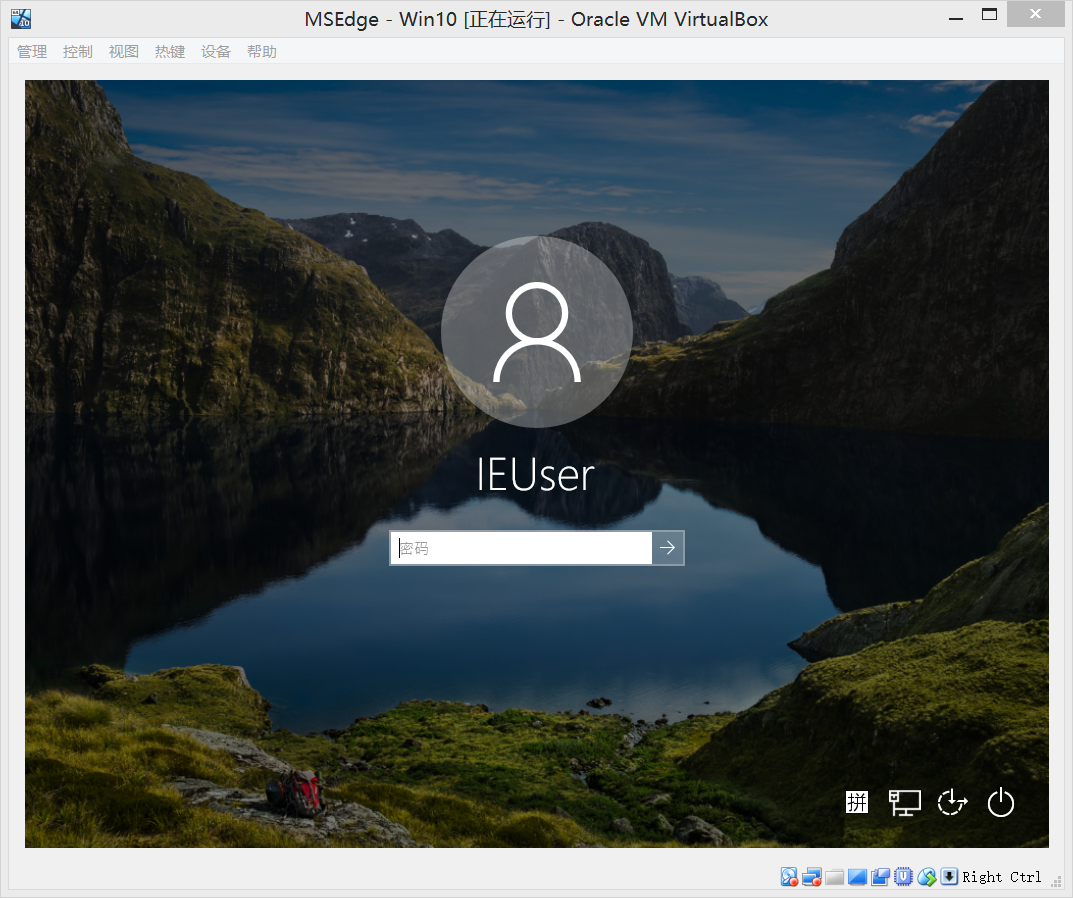Click the overlapping screens recording status icon
Viewport: 1073px width, 898px height.
pos(880,877)
